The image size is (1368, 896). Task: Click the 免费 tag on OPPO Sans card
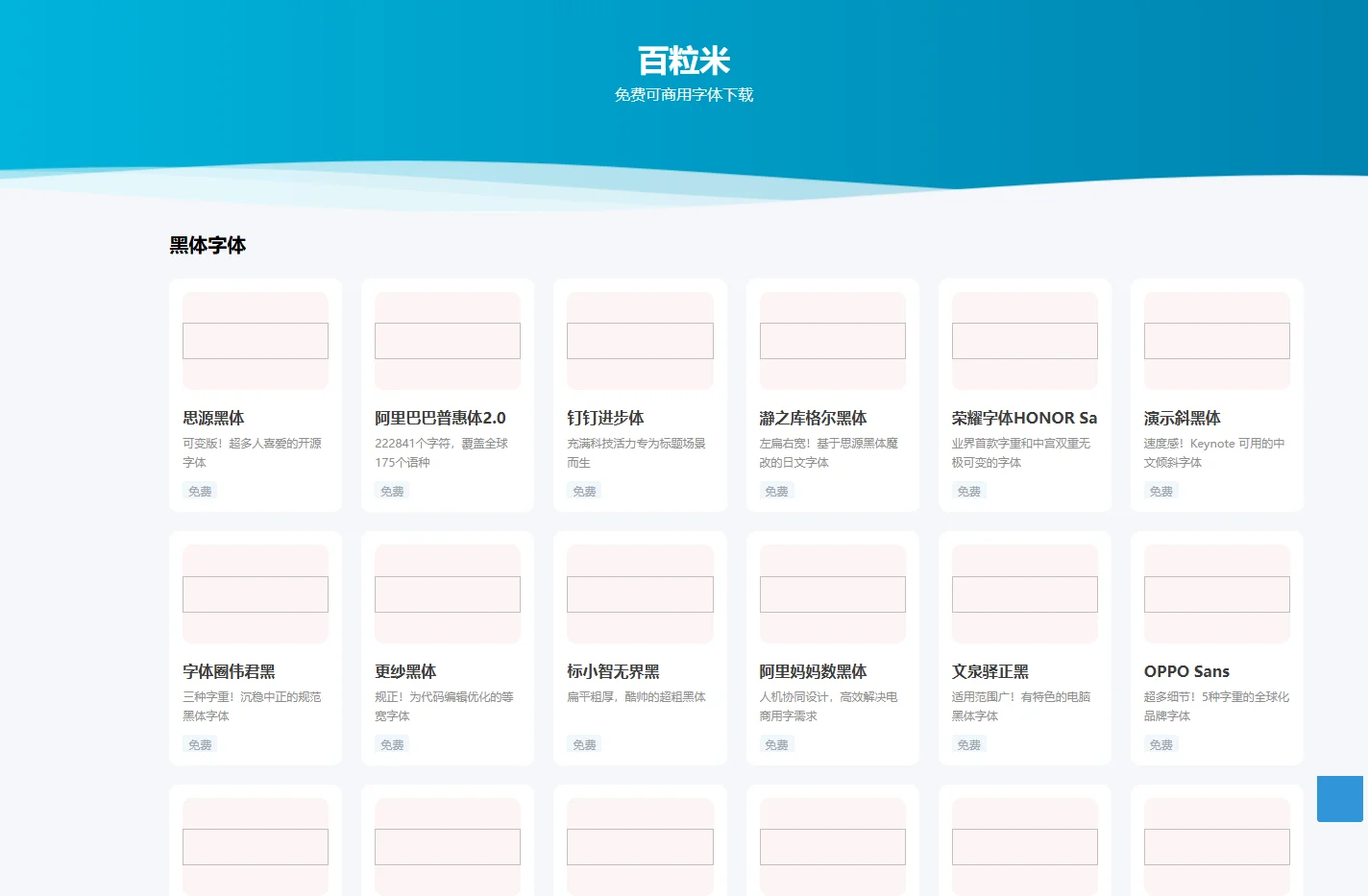click(x=1161, y=744)
